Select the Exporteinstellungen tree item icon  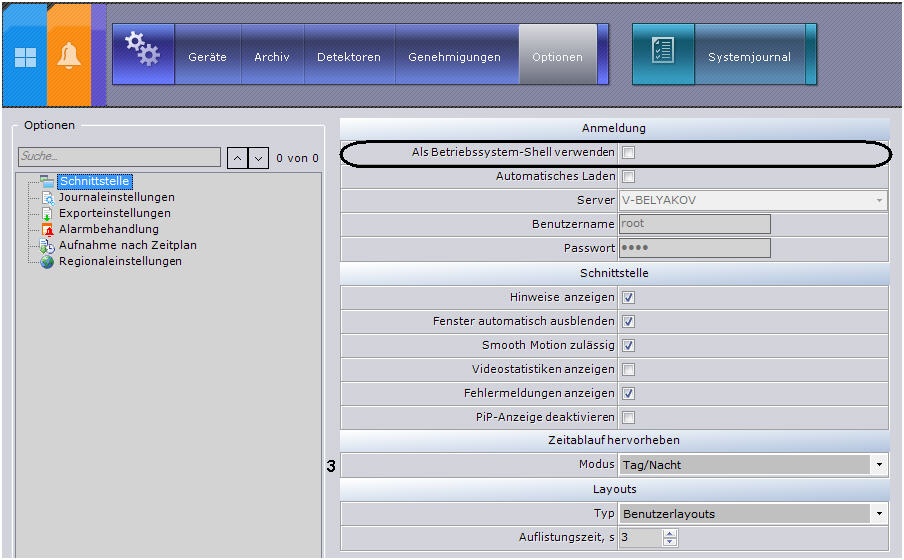coord(48,214)
